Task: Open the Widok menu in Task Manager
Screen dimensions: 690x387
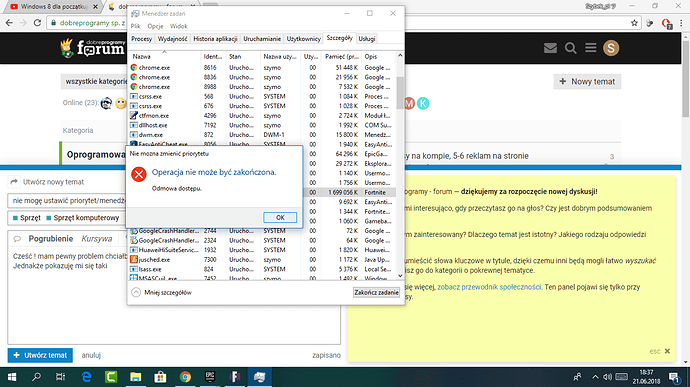Action: pos(178,26)
